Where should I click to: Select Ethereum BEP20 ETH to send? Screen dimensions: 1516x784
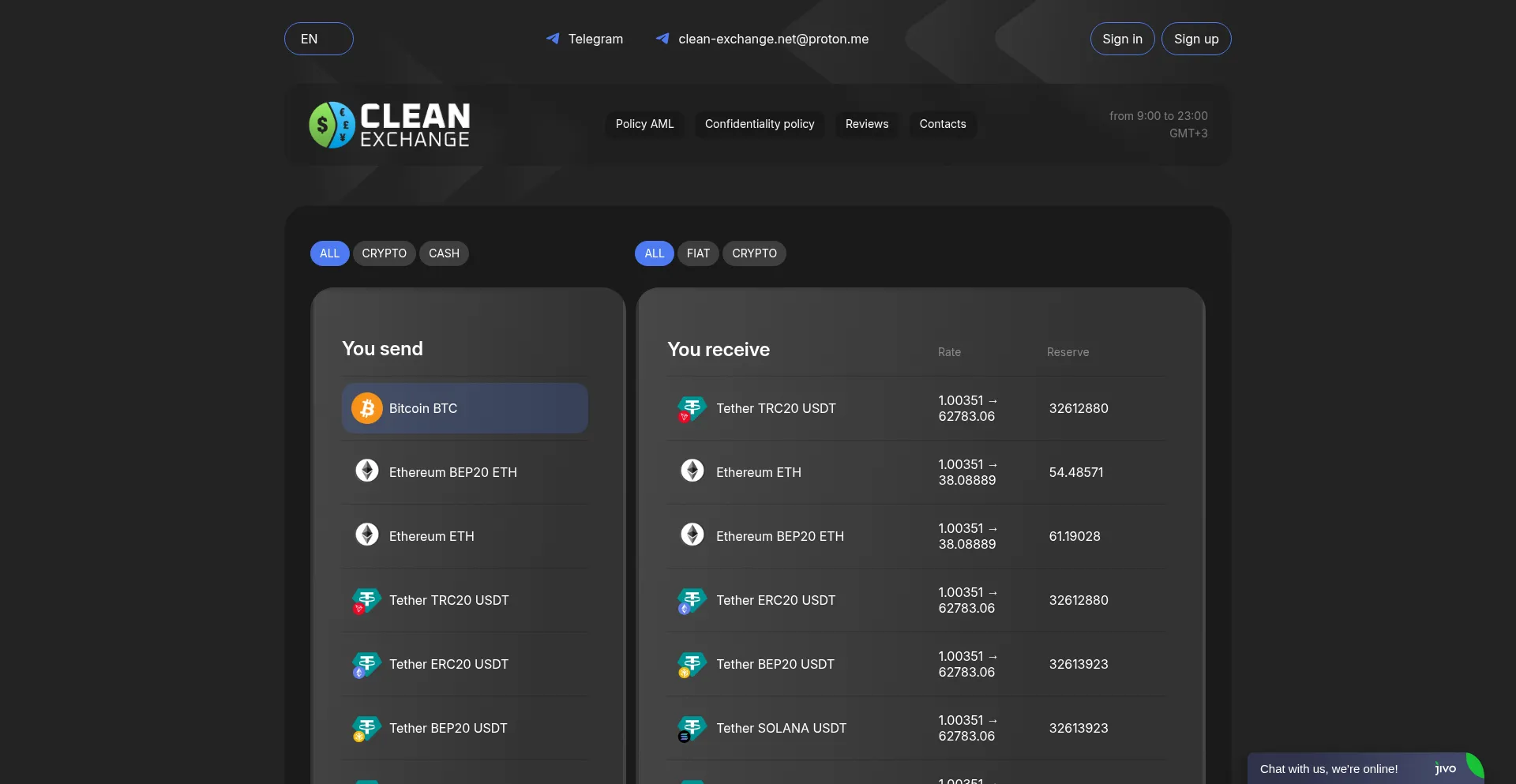(x=465, y=472)
